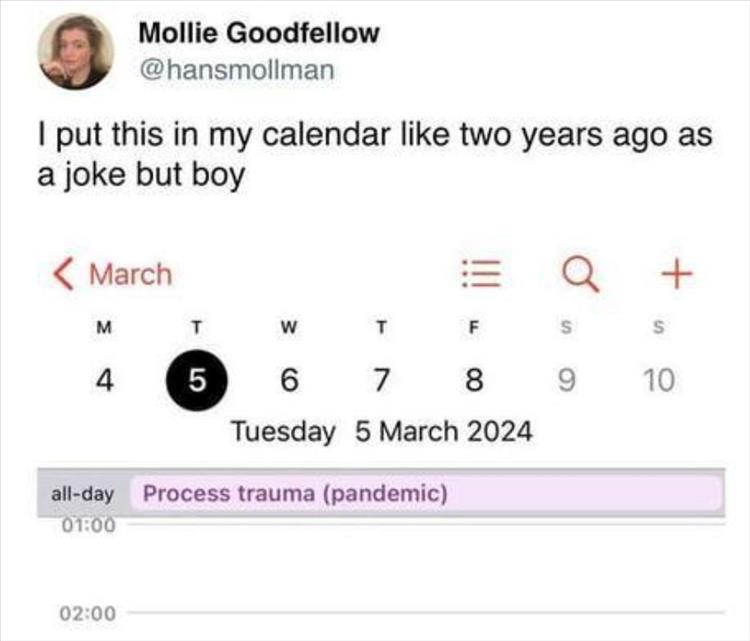Select Friday 8 in the week row
The width and height of the screenshot is (750, 641).
pyautogui.click(x=475, y=380)
